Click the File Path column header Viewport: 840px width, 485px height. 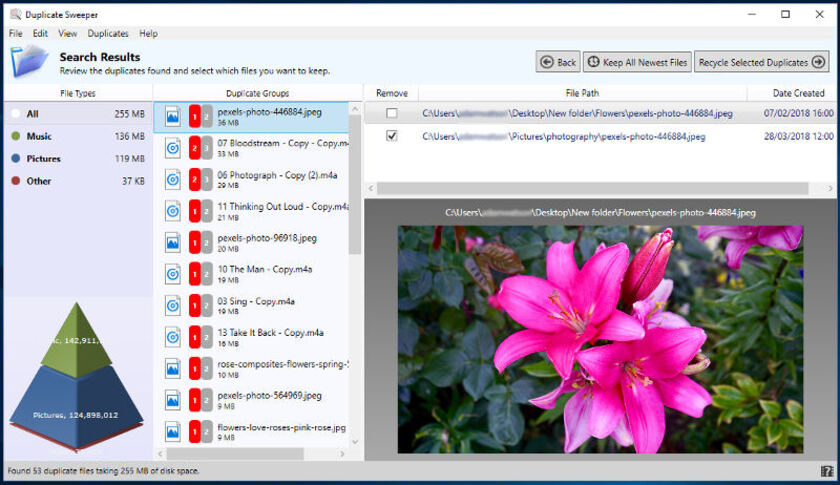[x=582, y=93]
